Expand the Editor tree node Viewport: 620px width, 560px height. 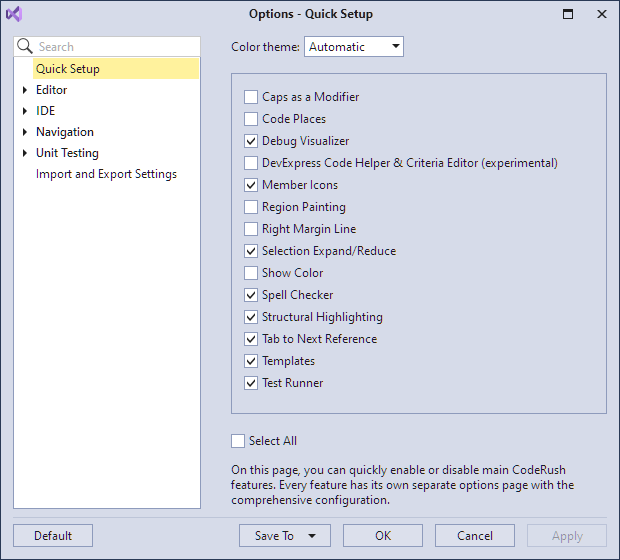[x=25, y=90]
